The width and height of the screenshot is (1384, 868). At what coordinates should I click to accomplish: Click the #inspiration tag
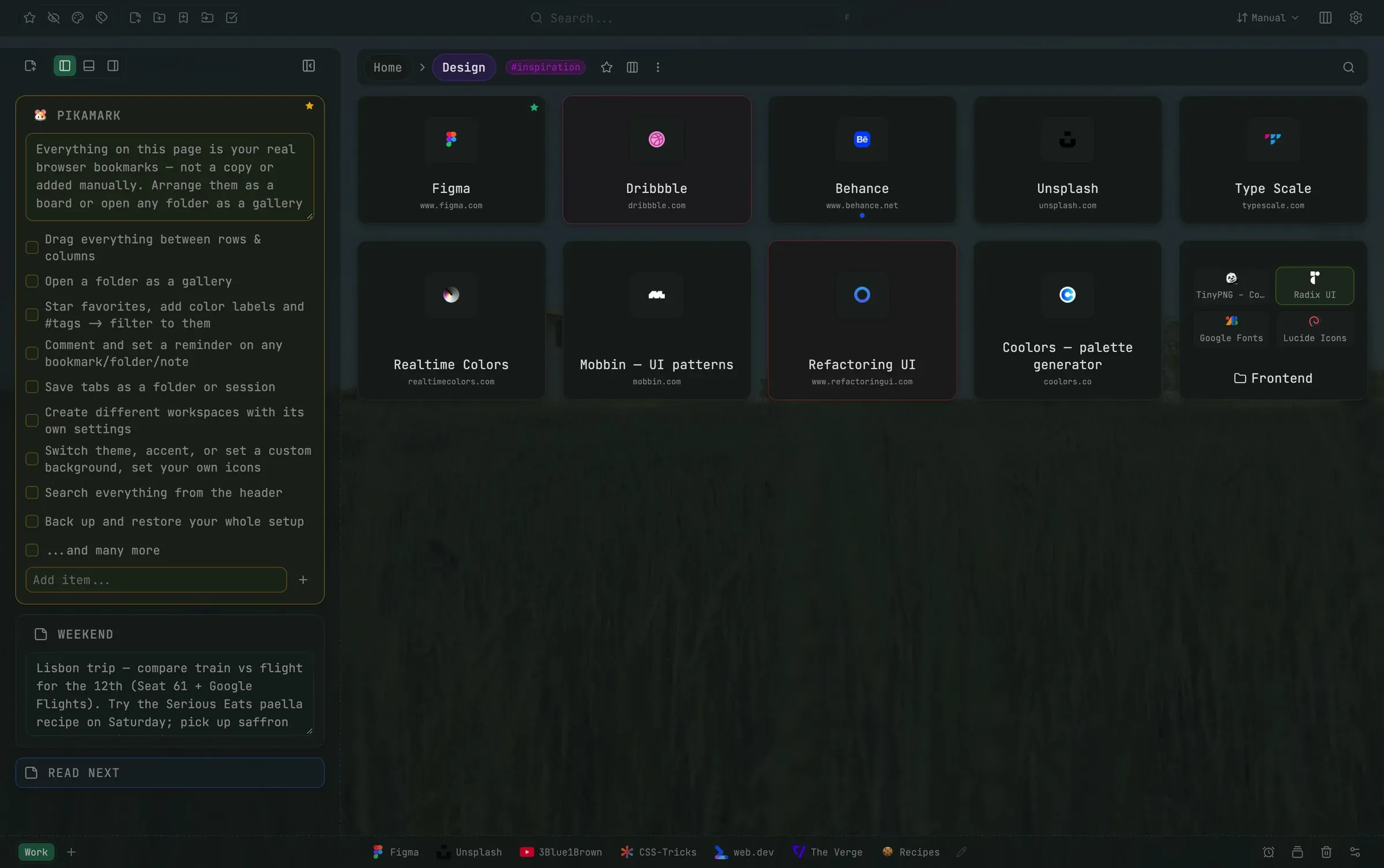point(546,67)
